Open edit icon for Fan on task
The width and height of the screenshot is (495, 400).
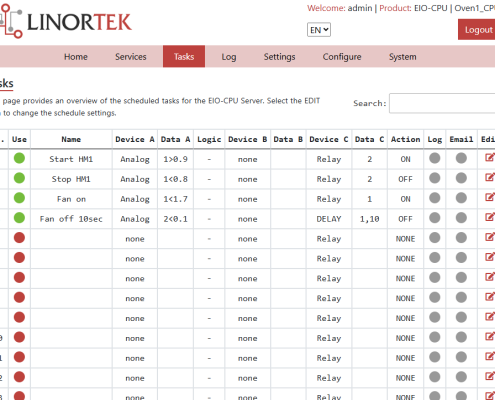point(490,198)
